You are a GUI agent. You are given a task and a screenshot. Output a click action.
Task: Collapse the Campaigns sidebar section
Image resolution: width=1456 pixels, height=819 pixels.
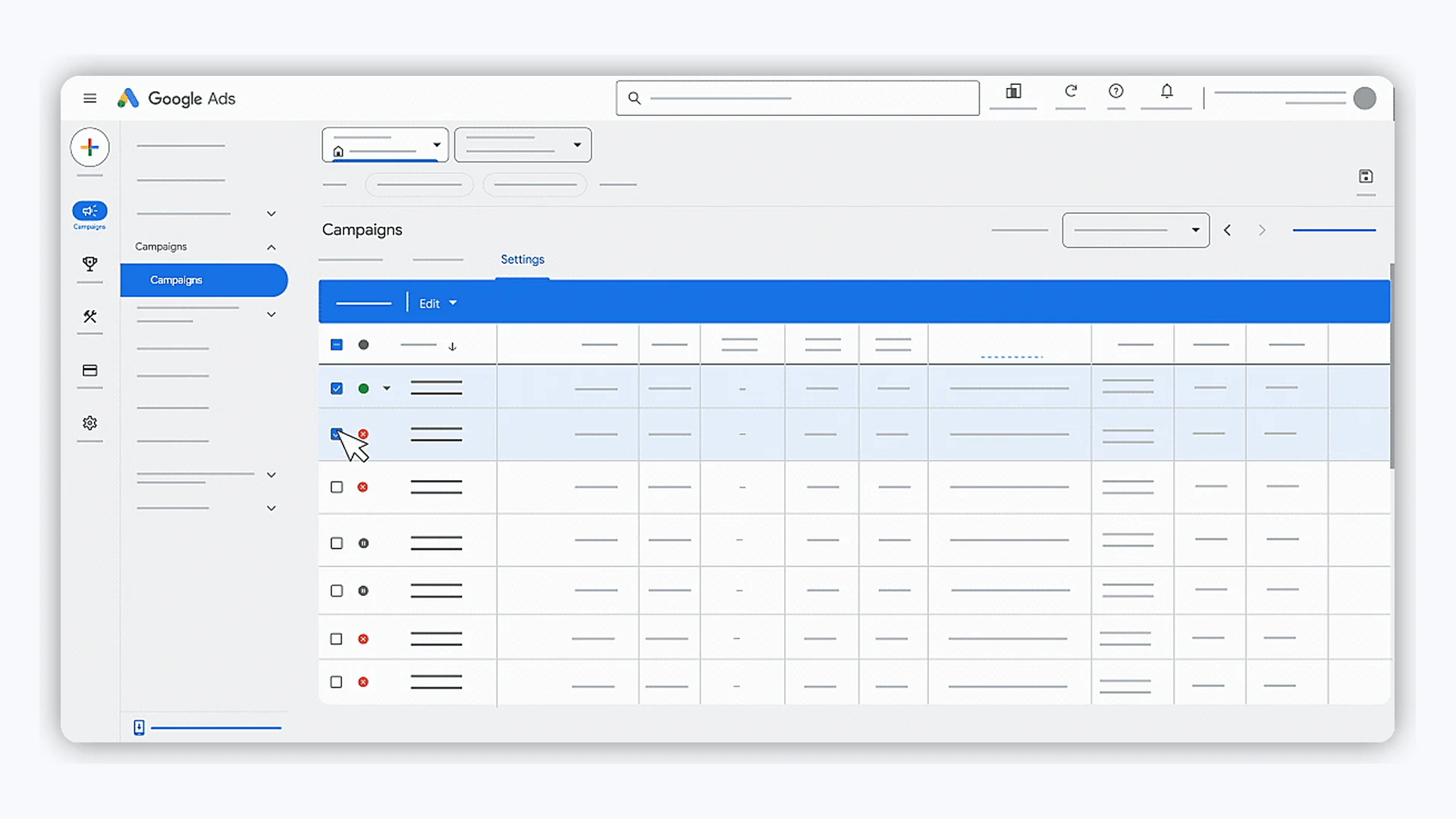271,247
